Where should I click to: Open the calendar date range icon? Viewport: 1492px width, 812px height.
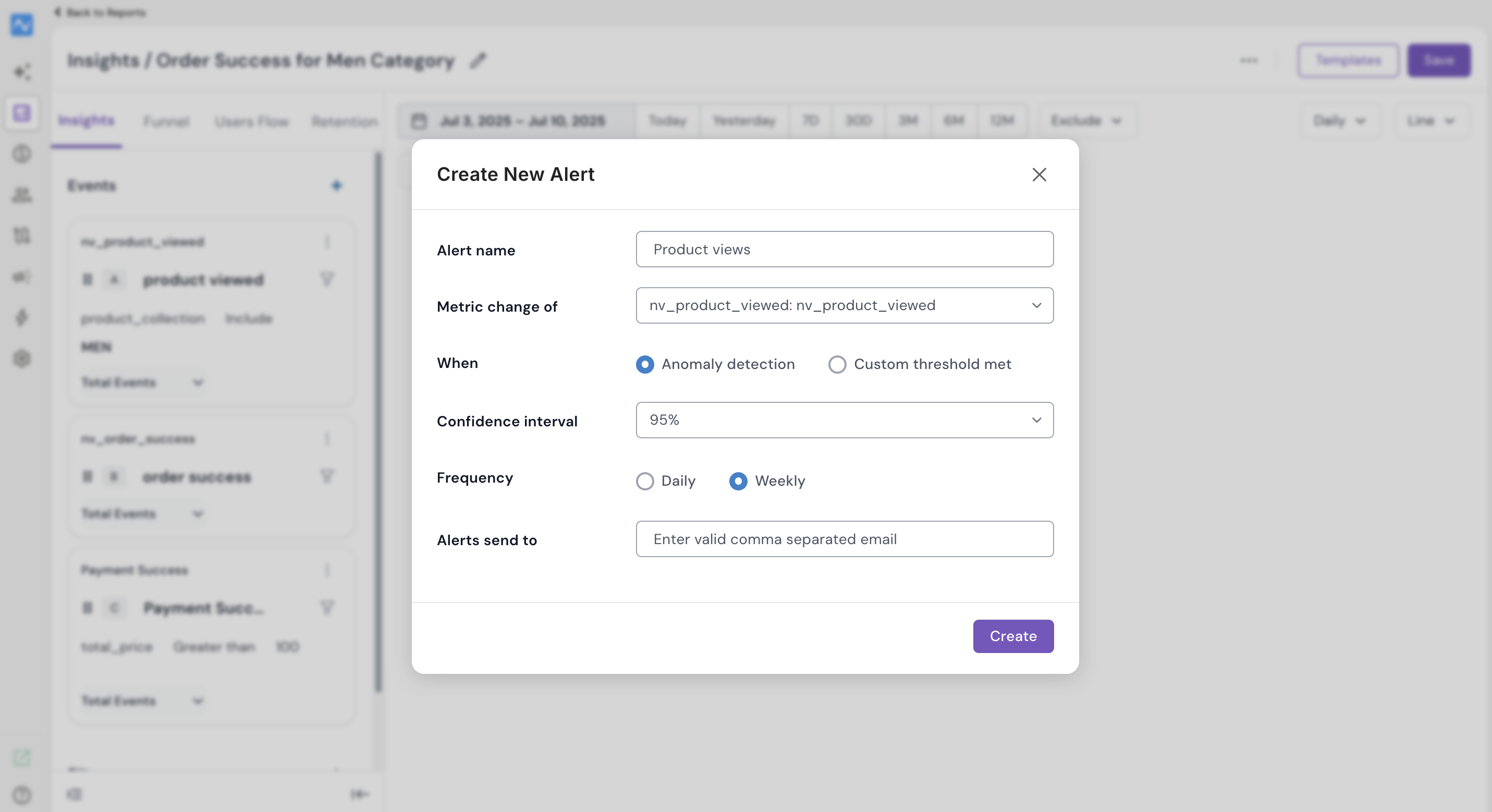click(x=419, y=121)
